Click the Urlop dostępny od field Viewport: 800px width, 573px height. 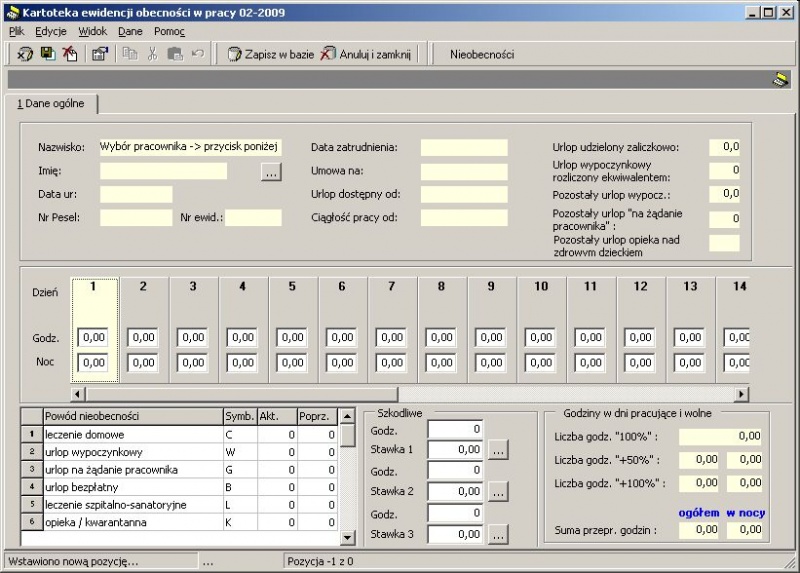click(464, 194)
